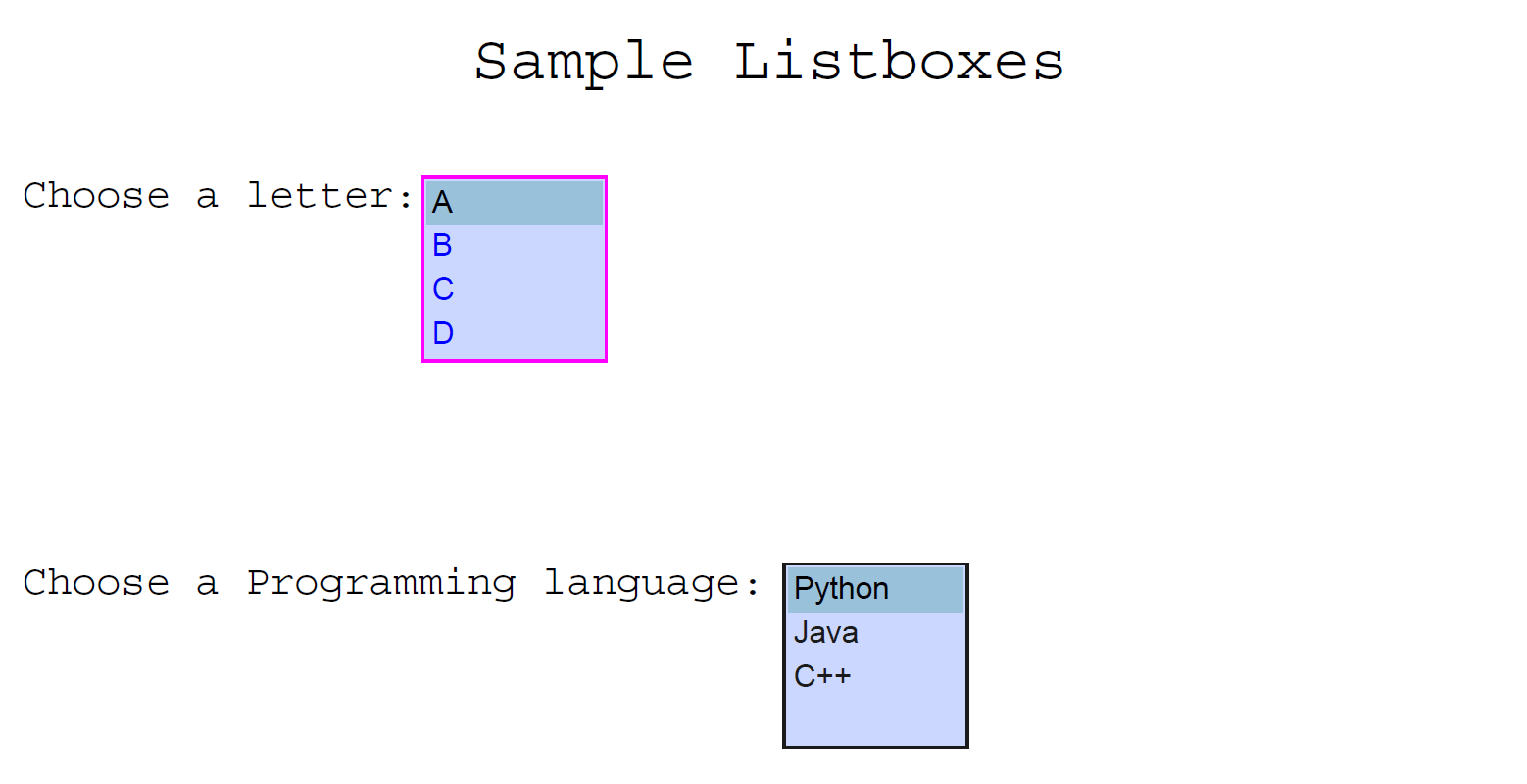The image size is (1527, 784).
Task: Click empty area below C++ in language listbox
Action: click(x=875, y=720)
